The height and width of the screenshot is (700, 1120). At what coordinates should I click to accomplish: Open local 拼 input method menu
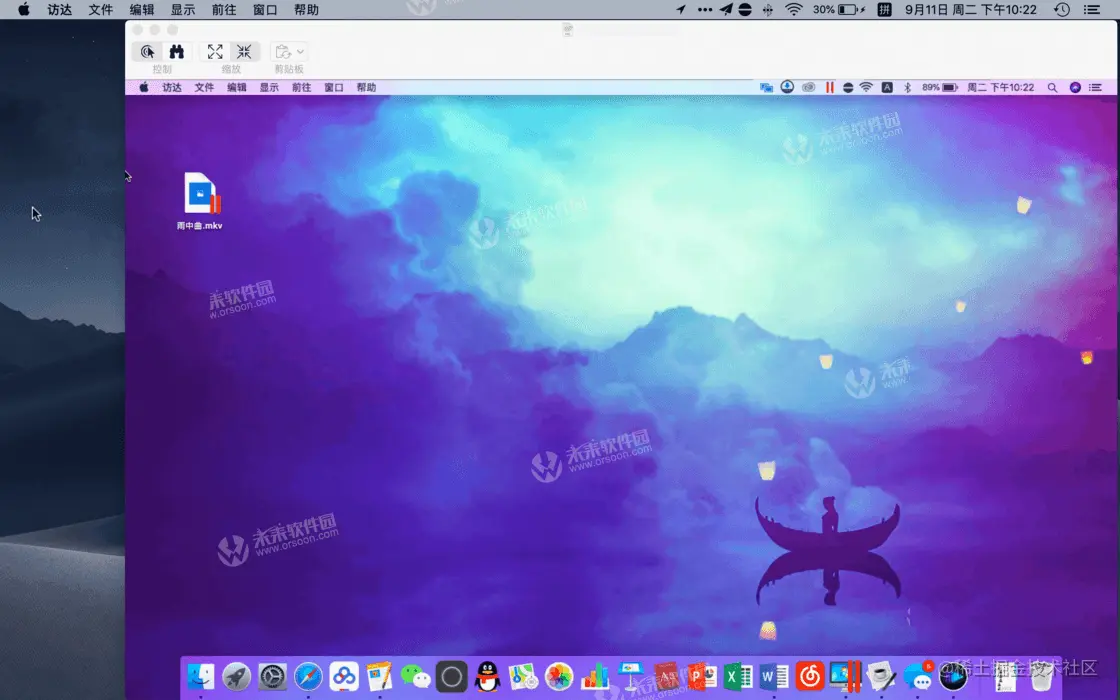coord(884,9)
